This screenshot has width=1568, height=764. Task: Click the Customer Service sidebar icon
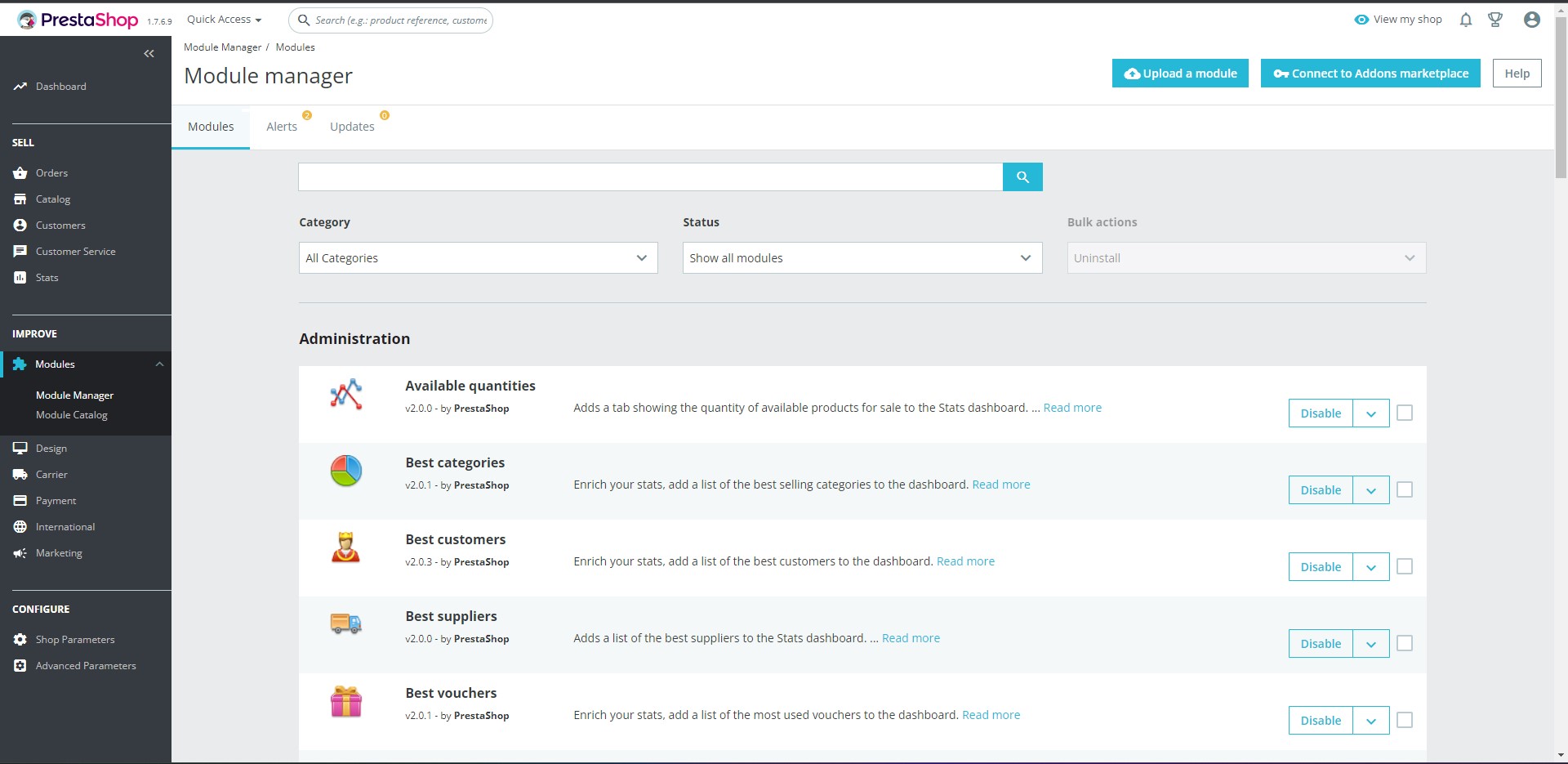pyautogui.click(x=20, y=251)
